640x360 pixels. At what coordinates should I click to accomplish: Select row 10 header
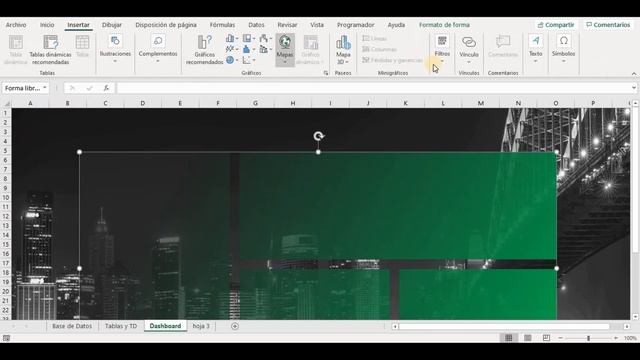click(6, 198)
